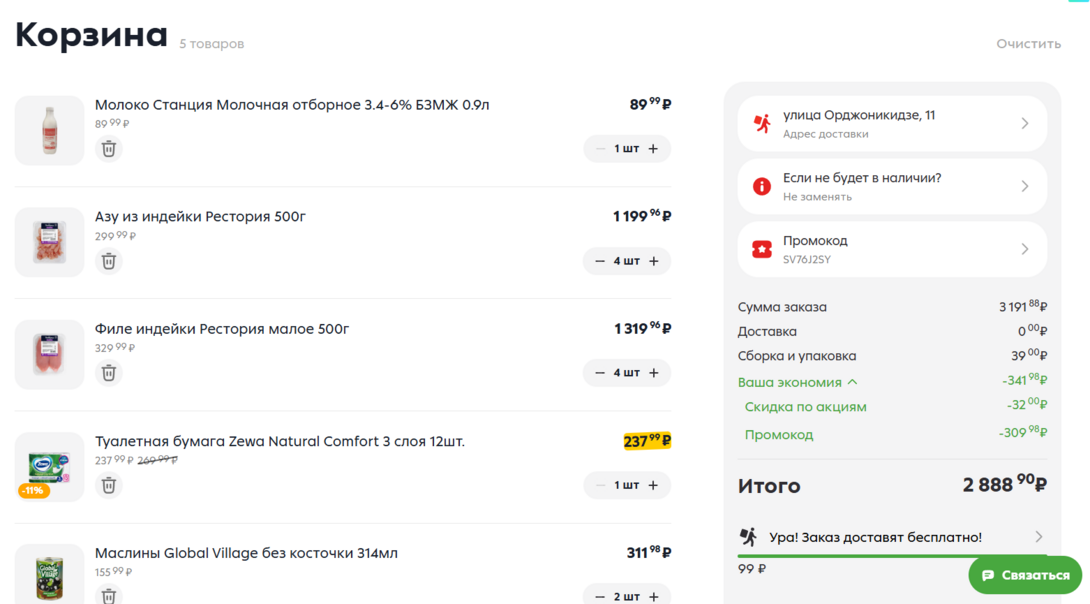1090x604 pixels.
Task: Open the milk product thumbnail
Action: click(x=49, y=130)
